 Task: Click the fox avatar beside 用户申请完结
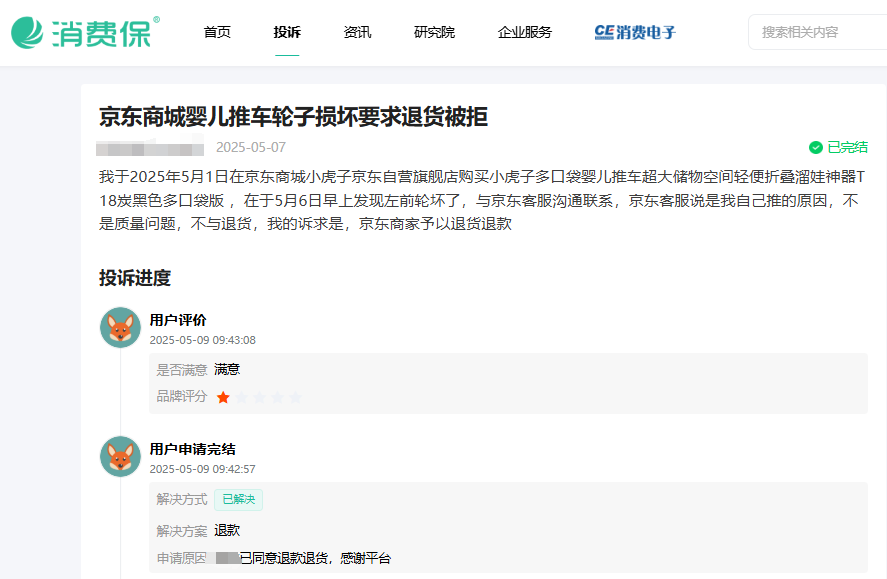click(120, 456)
